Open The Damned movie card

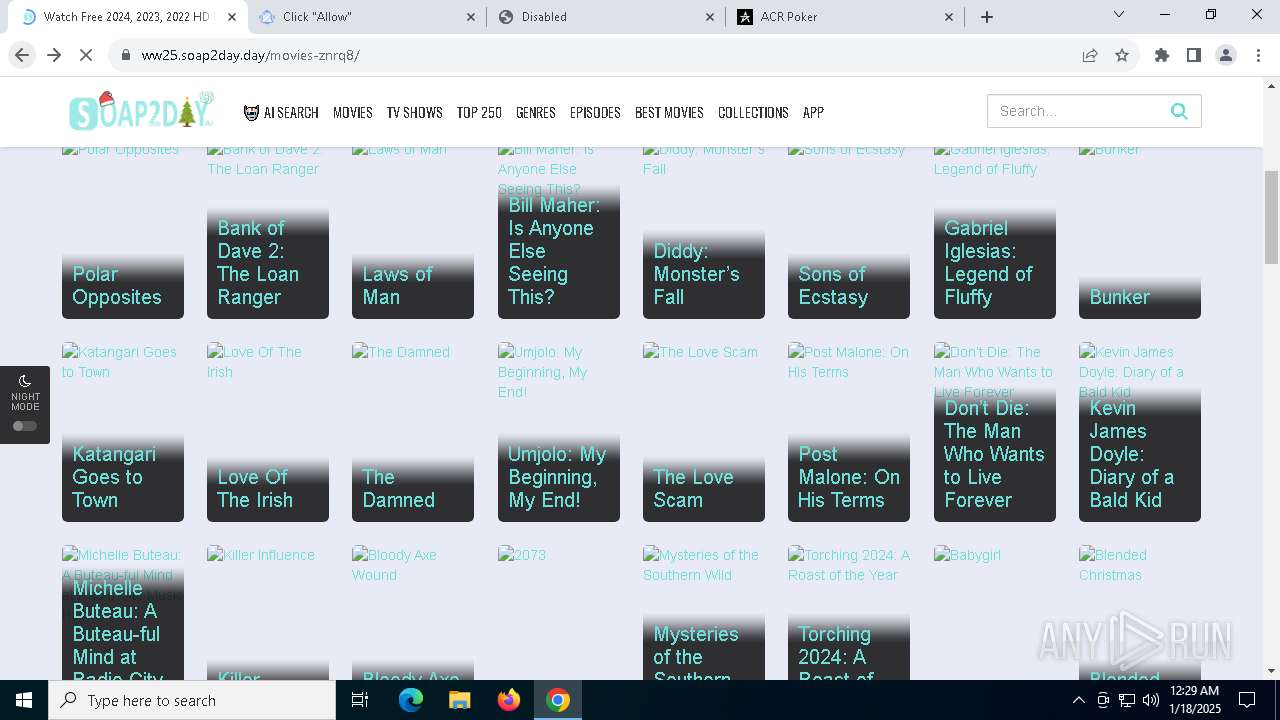click(x=413, y=432)
